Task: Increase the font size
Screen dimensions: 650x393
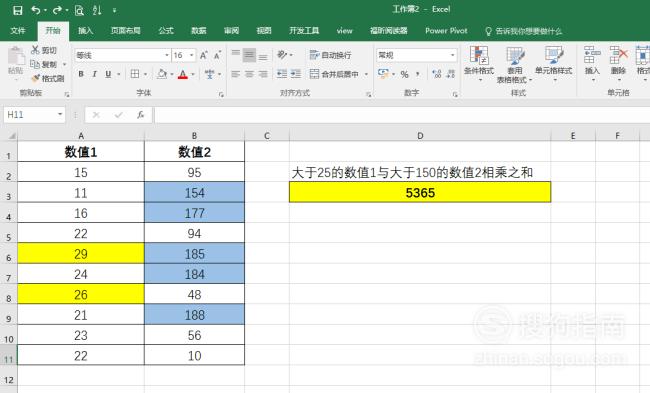Action: (x=204, y=55)
